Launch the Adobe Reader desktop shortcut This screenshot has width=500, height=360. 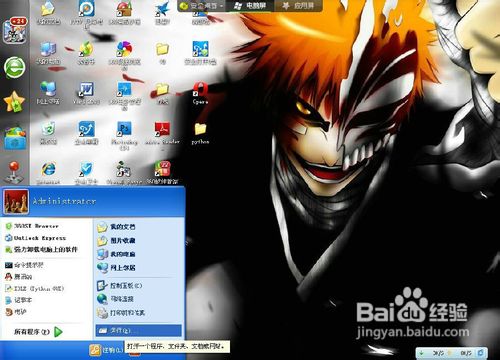[162, 133]
